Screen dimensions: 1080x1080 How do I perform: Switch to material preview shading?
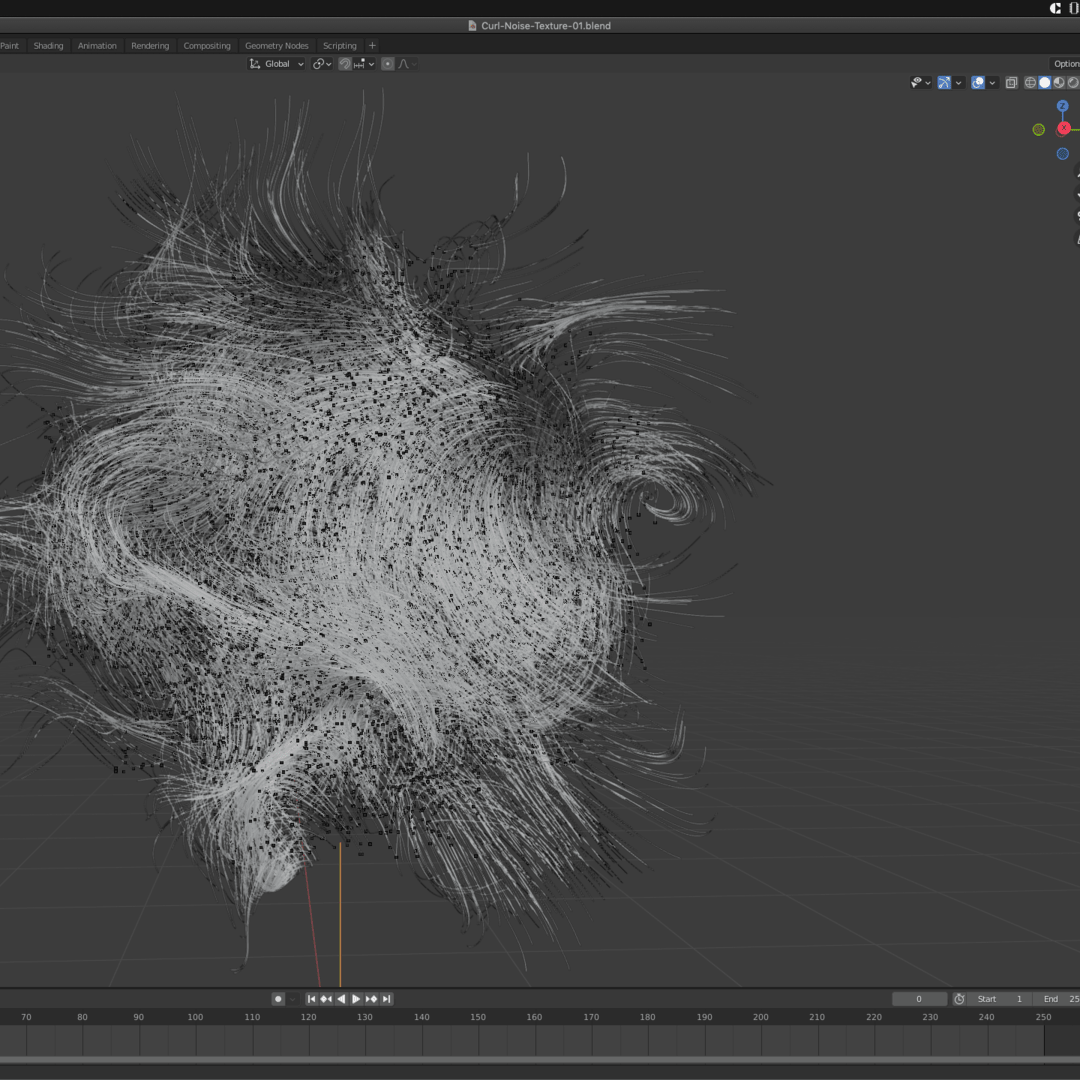(1059, 83)
